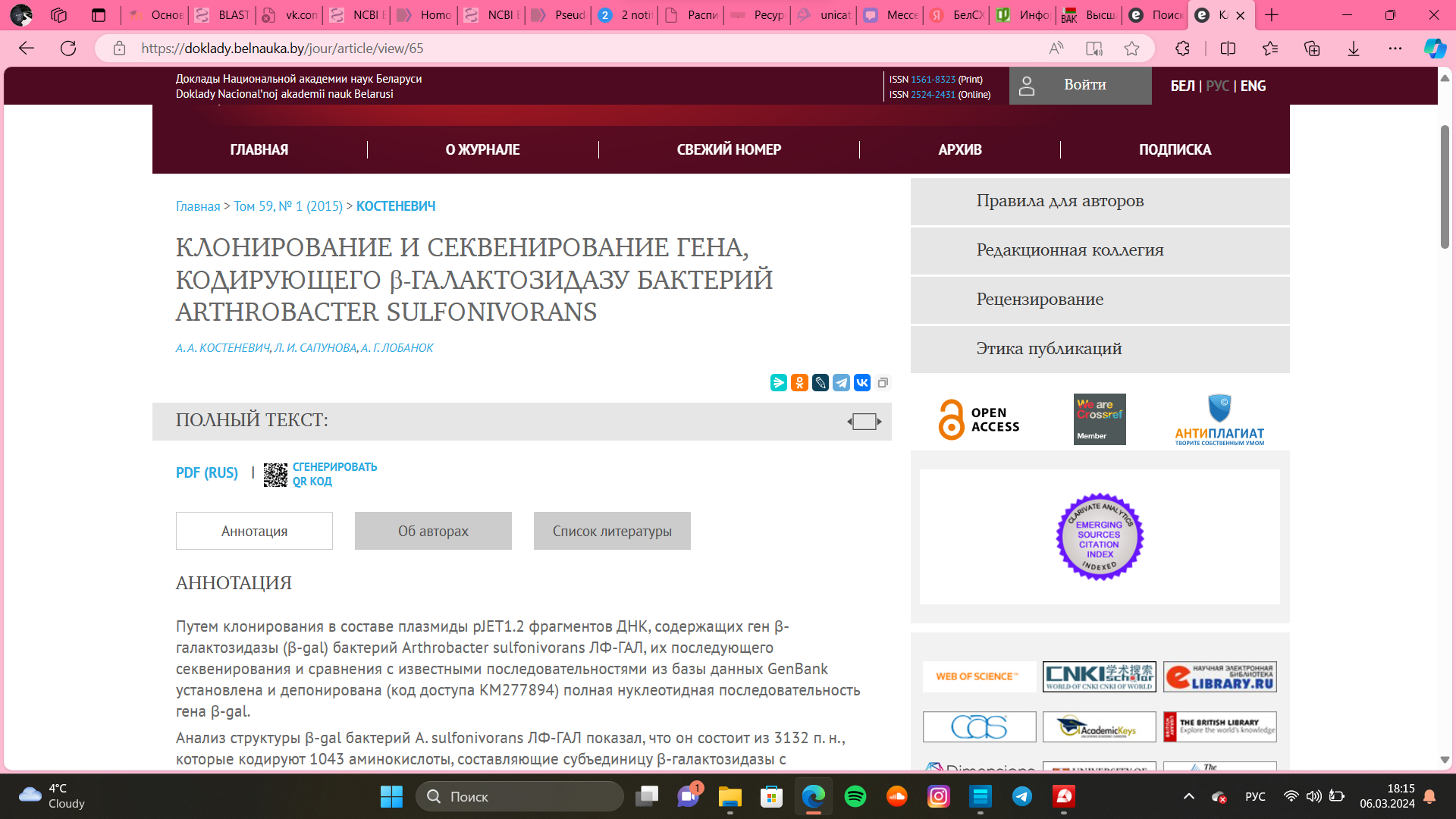The width and height of the screenshot is (1456, 819).
Task: Switch site language to БЕЛ
Action: click(x=1181, y=86)
